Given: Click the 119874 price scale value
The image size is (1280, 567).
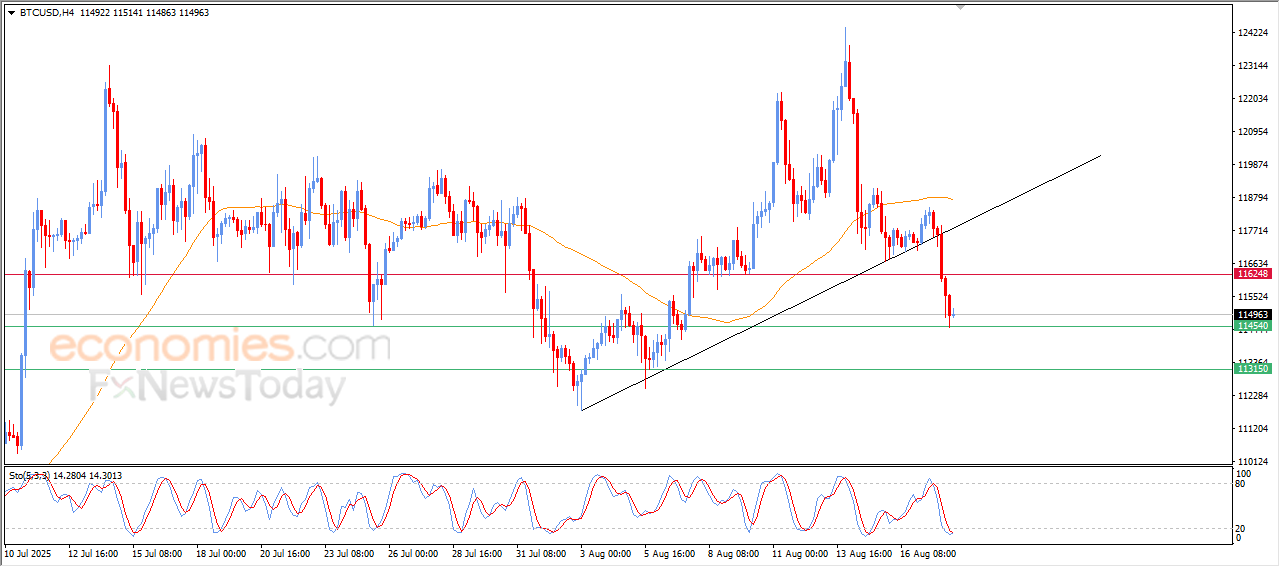Looking at the screenshot, I should [1254, 165].
